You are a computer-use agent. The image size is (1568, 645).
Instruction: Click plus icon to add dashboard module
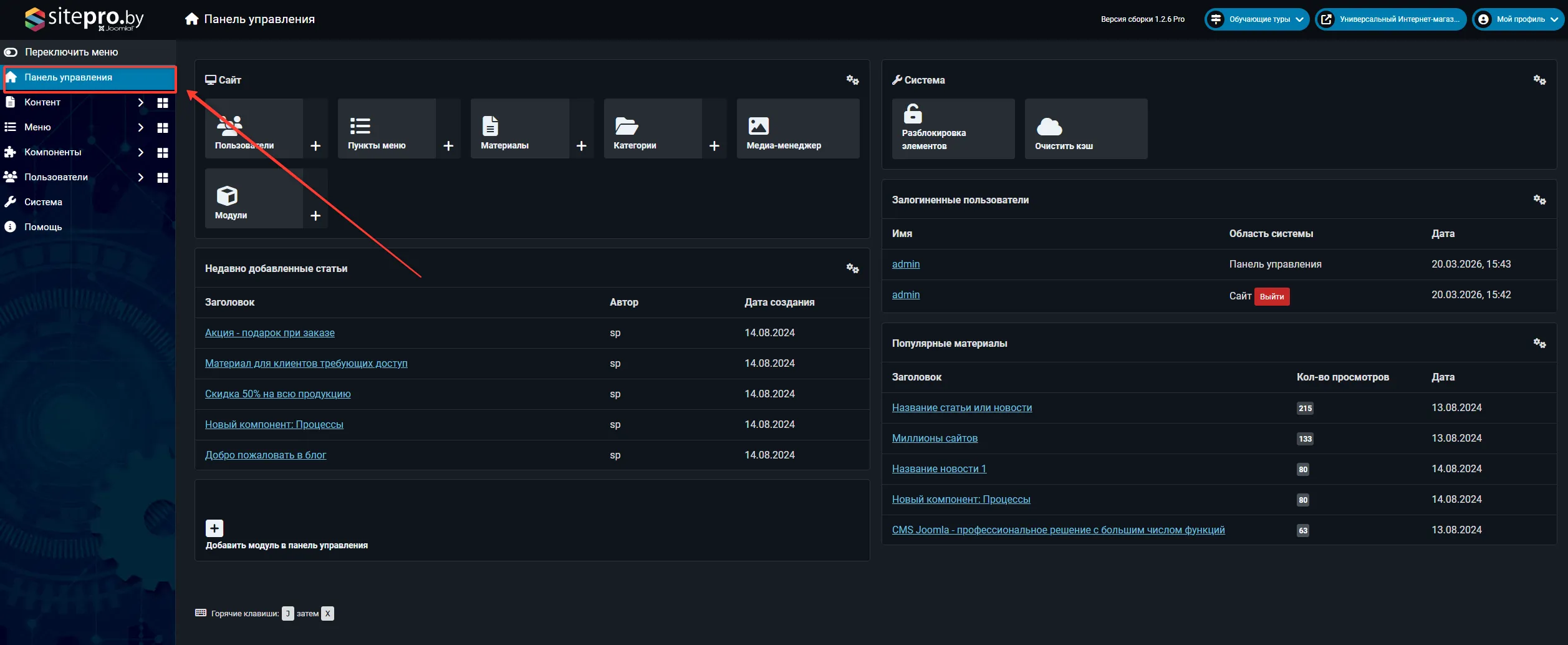214,528
